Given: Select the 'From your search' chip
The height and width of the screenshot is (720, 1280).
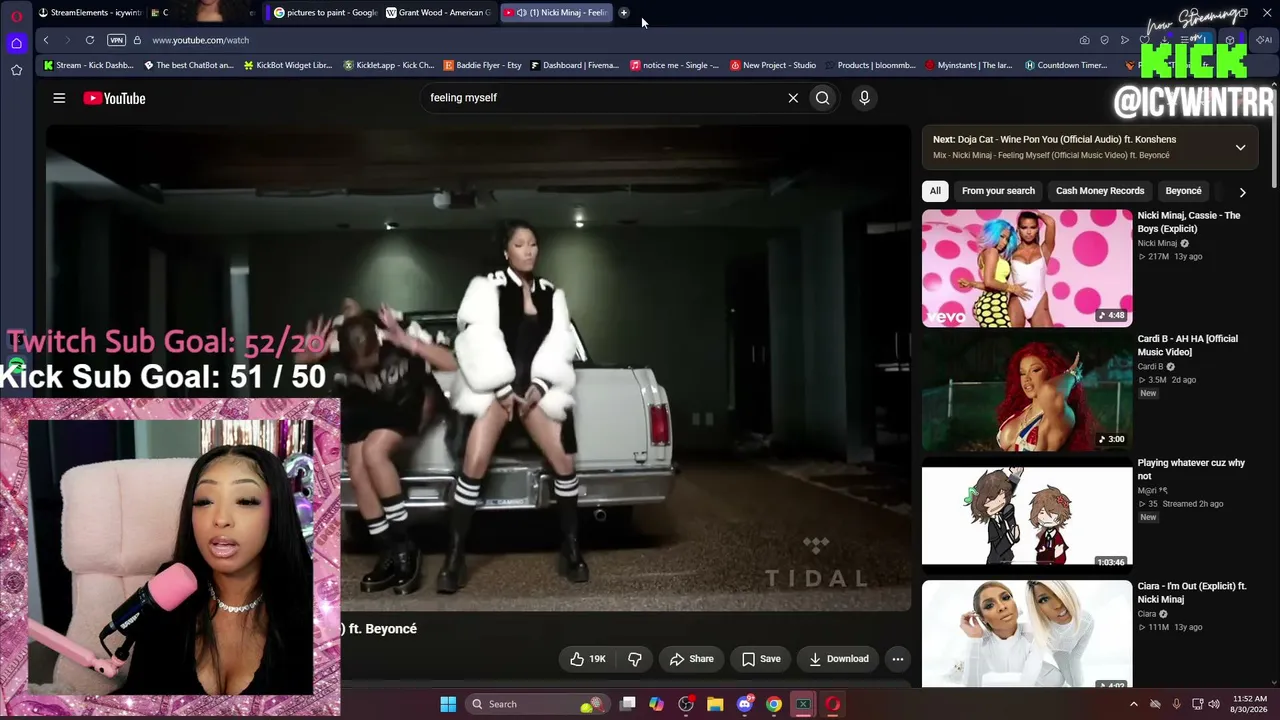Looking at the screenshot, I should pyautogui.click(x=998, y=191).
